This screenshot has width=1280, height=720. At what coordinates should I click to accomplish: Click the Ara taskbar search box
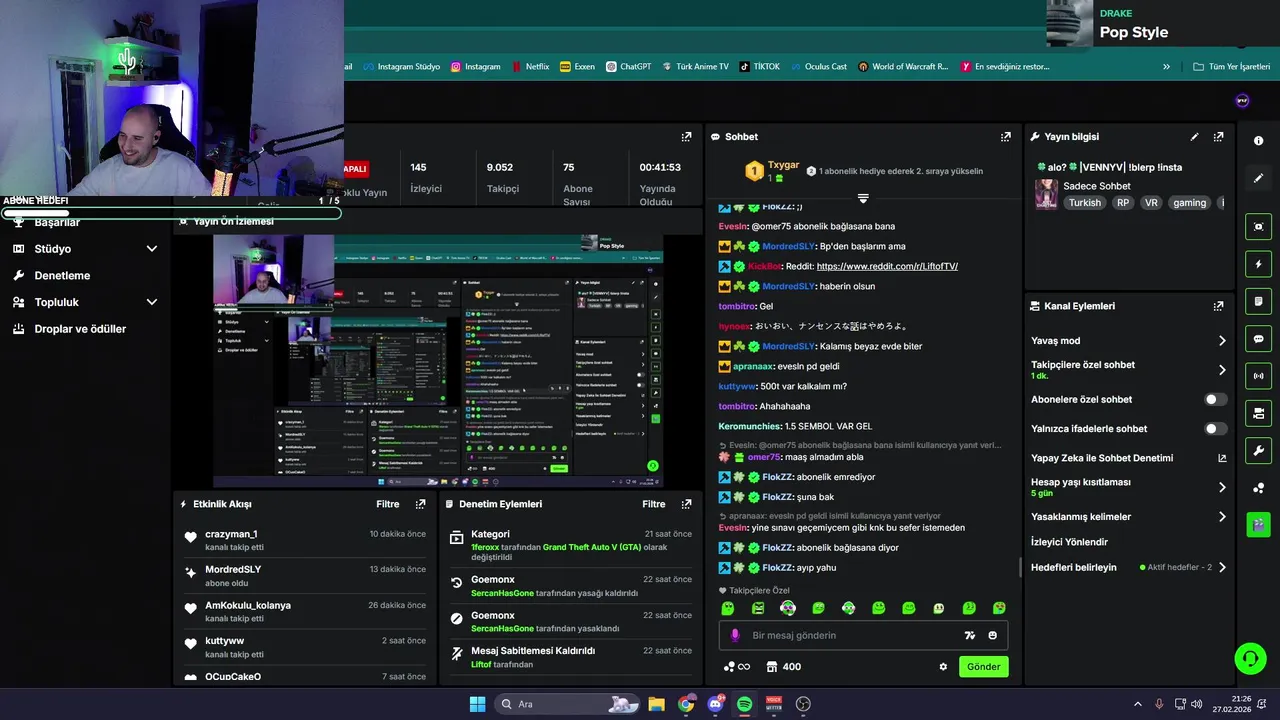point(569,704)
